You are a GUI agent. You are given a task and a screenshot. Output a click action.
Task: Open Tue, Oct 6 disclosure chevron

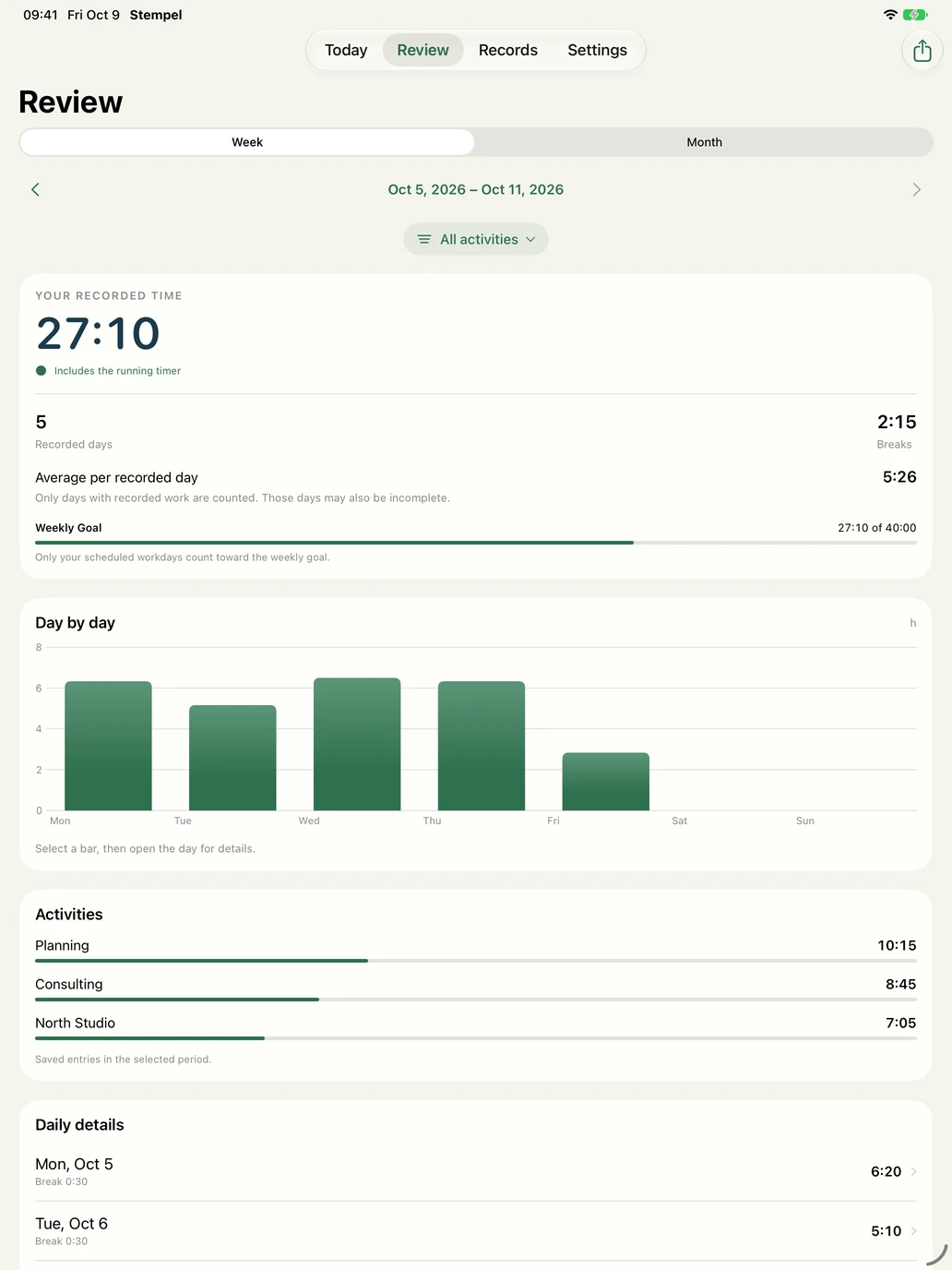click(x=914, y=1230)
